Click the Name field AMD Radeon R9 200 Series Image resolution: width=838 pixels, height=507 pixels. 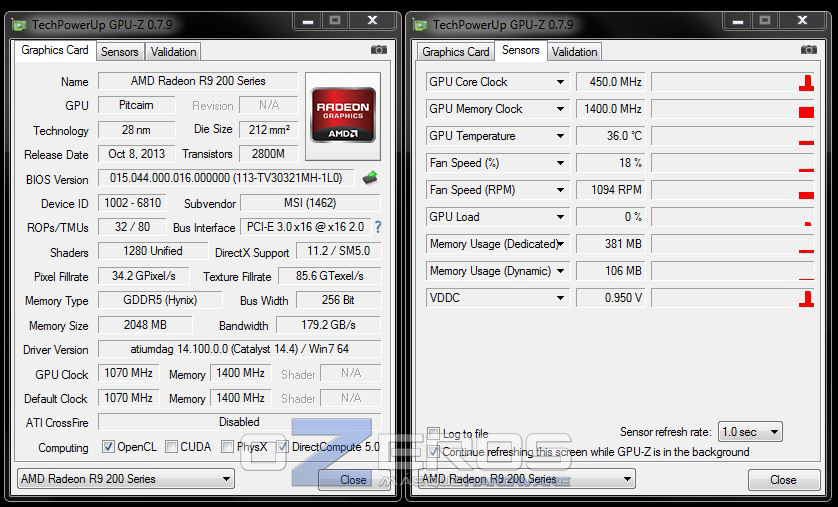coord(198,81)
